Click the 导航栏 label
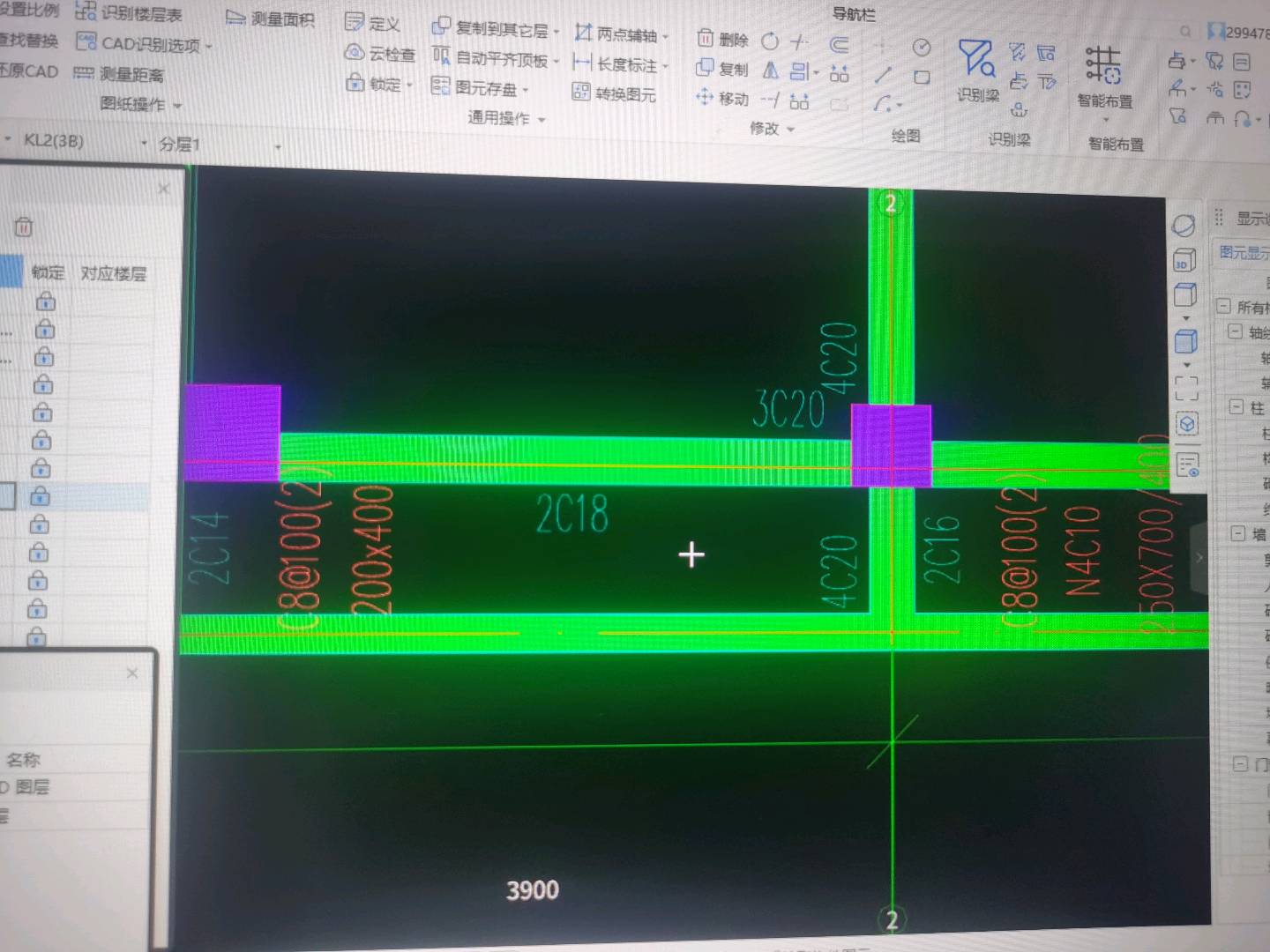The height and width of the screenshot is (952, 1270). tap(853, 14)
